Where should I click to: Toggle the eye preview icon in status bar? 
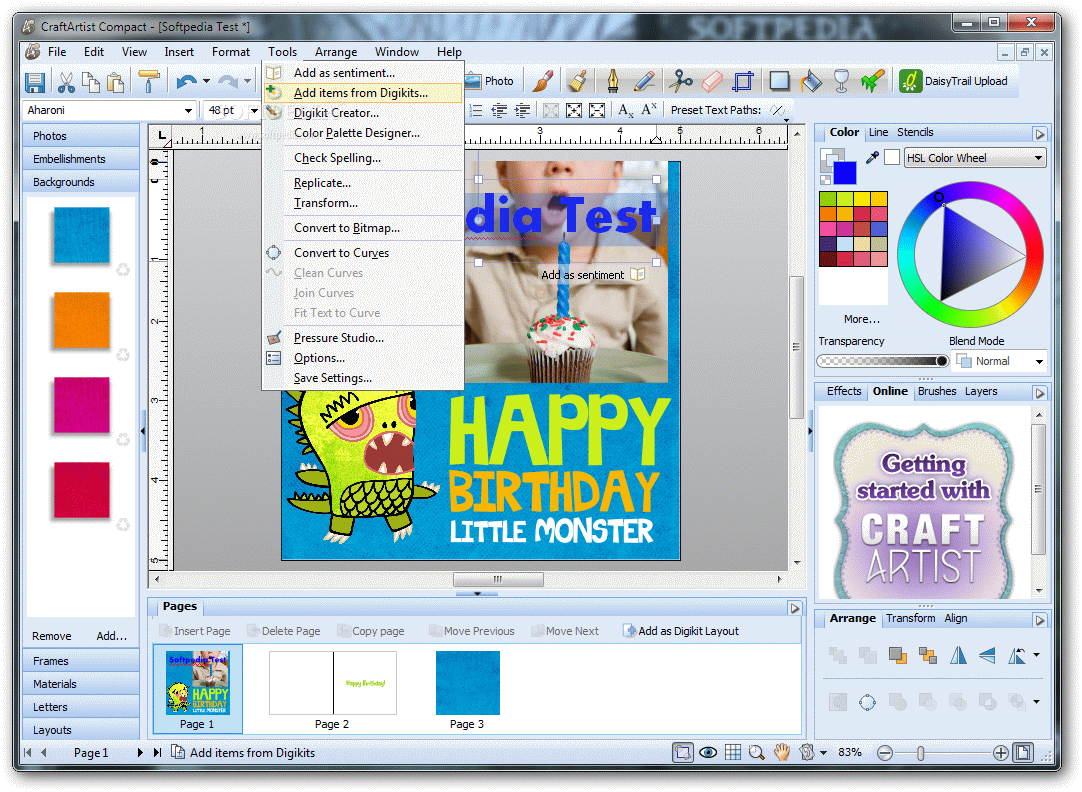(708, 752)
